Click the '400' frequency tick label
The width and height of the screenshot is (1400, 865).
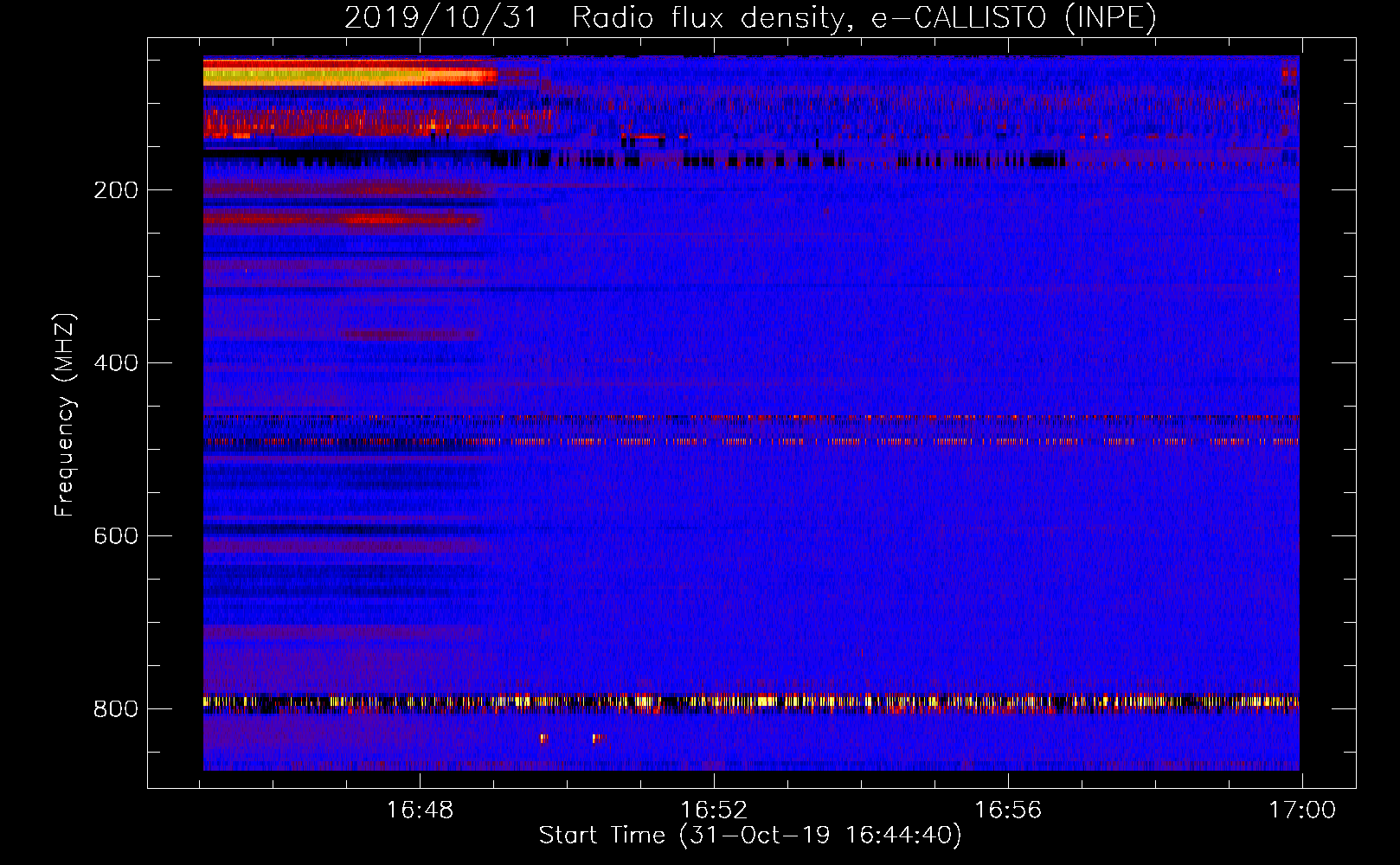pos(116,363)
